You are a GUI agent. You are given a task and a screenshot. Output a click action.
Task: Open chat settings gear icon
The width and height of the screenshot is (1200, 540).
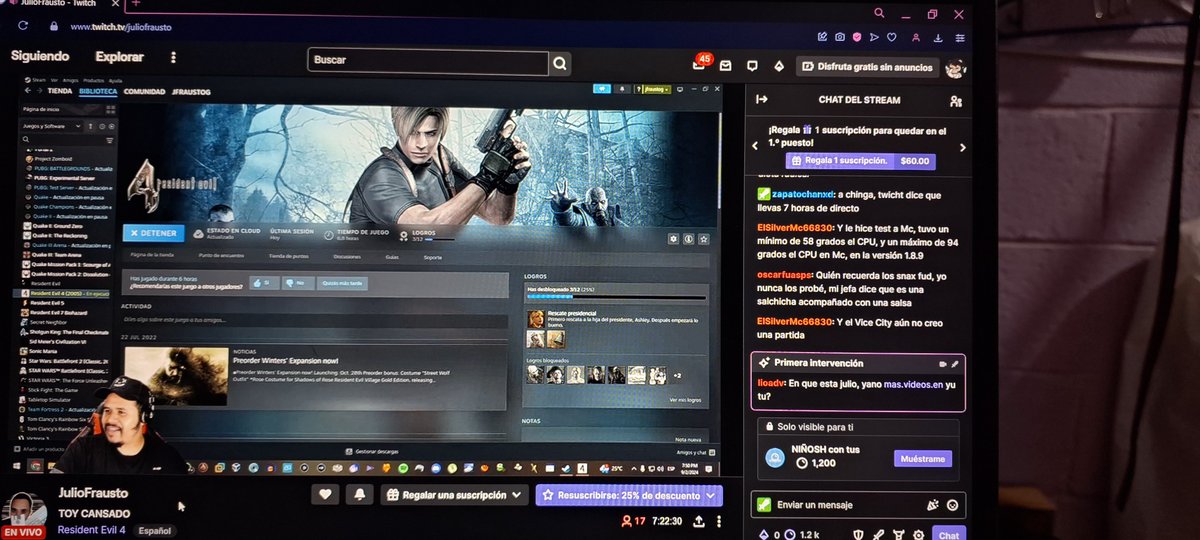[x=919, y=535]
